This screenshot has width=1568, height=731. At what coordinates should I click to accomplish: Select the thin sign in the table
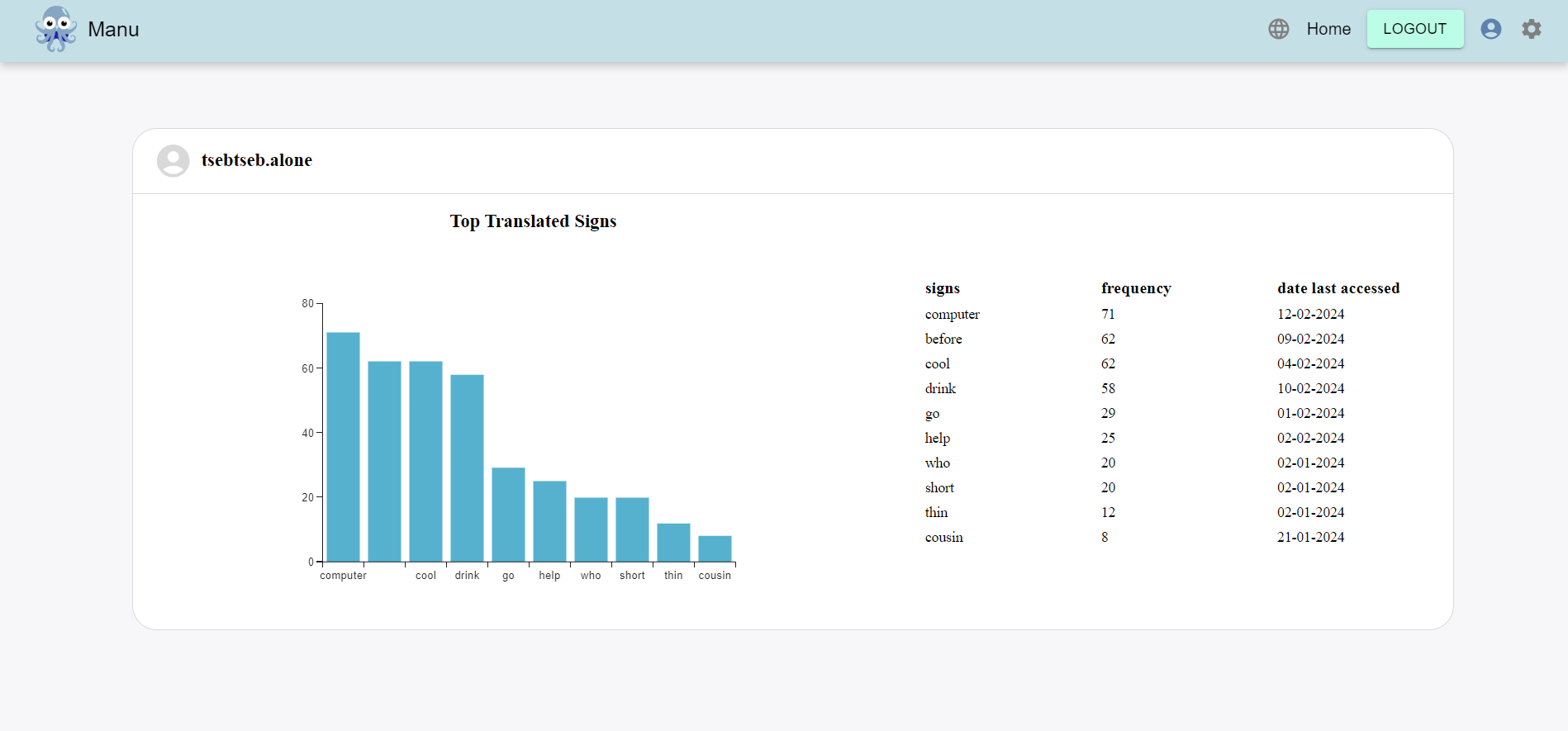click(x=936, y=512)
